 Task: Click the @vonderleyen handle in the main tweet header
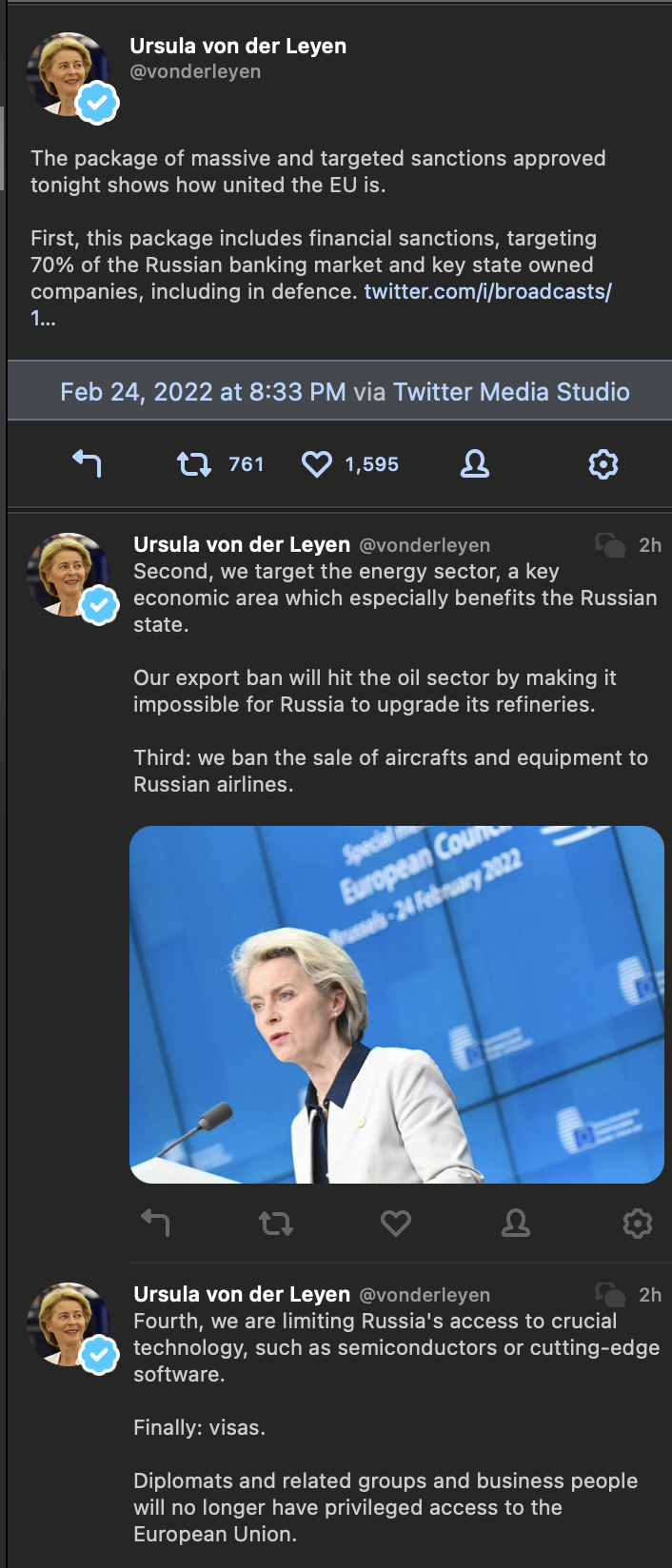point(195,71)
